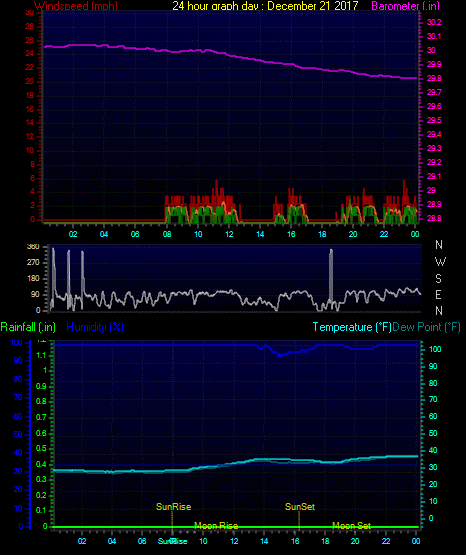Click the 100 value on humidity scale

(16, 343)
